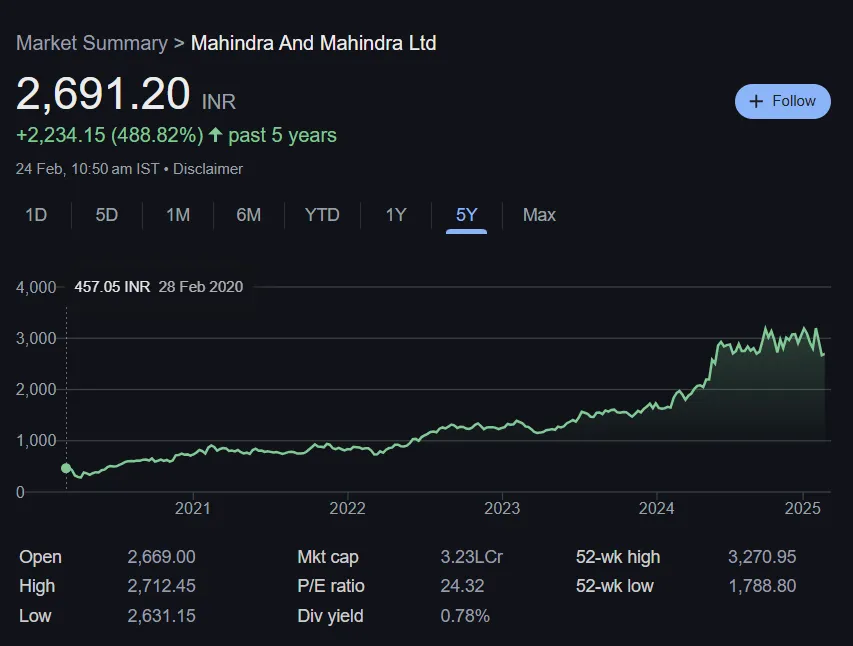Click the 2,000 y-axis label
853x646 pixels.
(36, 390)
